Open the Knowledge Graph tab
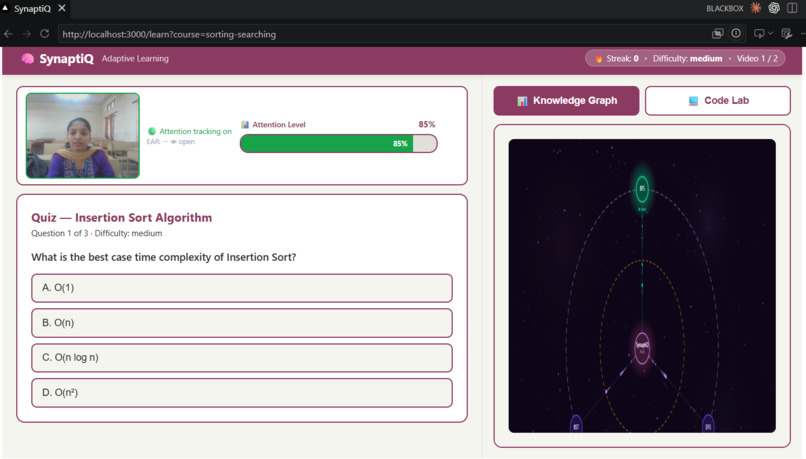 coord(566,101)
